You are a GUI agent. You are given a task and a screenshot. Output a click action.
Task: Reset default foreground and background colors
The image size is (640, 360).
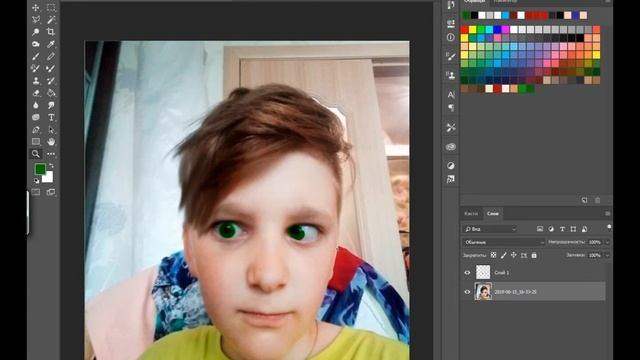coord(36,180)
